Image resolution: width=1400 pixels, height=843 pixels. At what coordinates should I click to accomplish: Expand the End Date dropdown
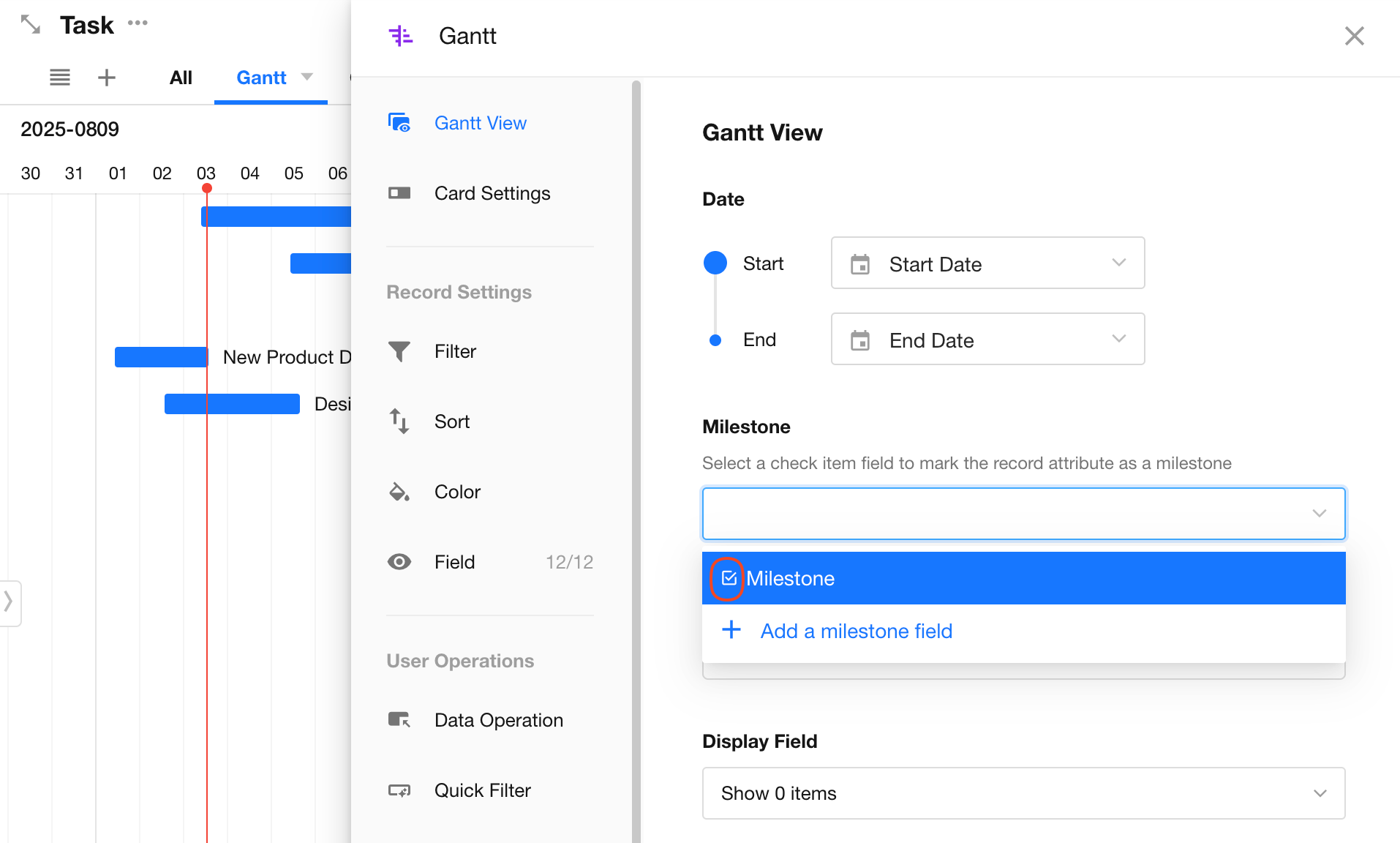(987, 340)
